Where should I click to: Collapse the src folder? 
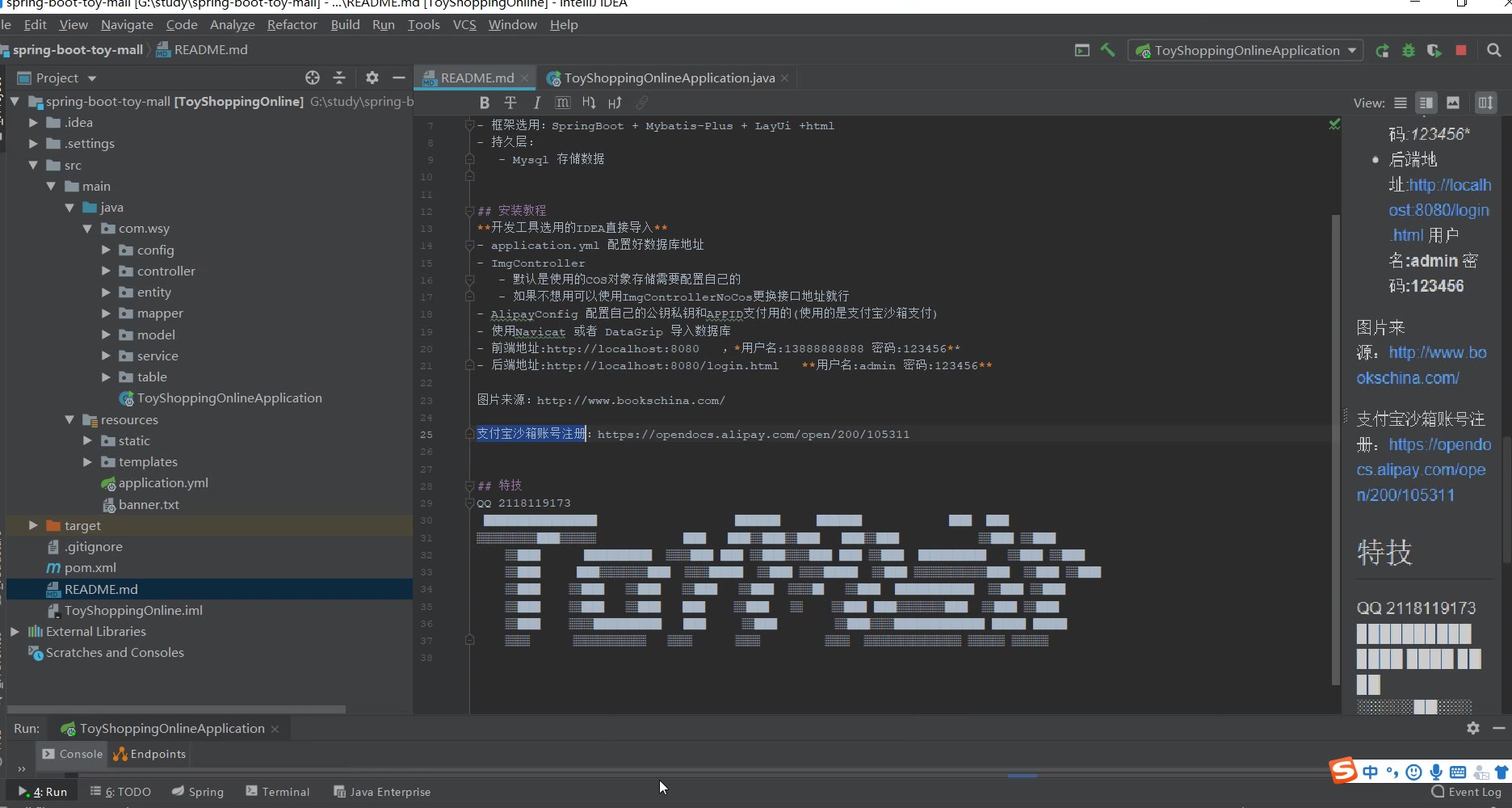(33, 165)
